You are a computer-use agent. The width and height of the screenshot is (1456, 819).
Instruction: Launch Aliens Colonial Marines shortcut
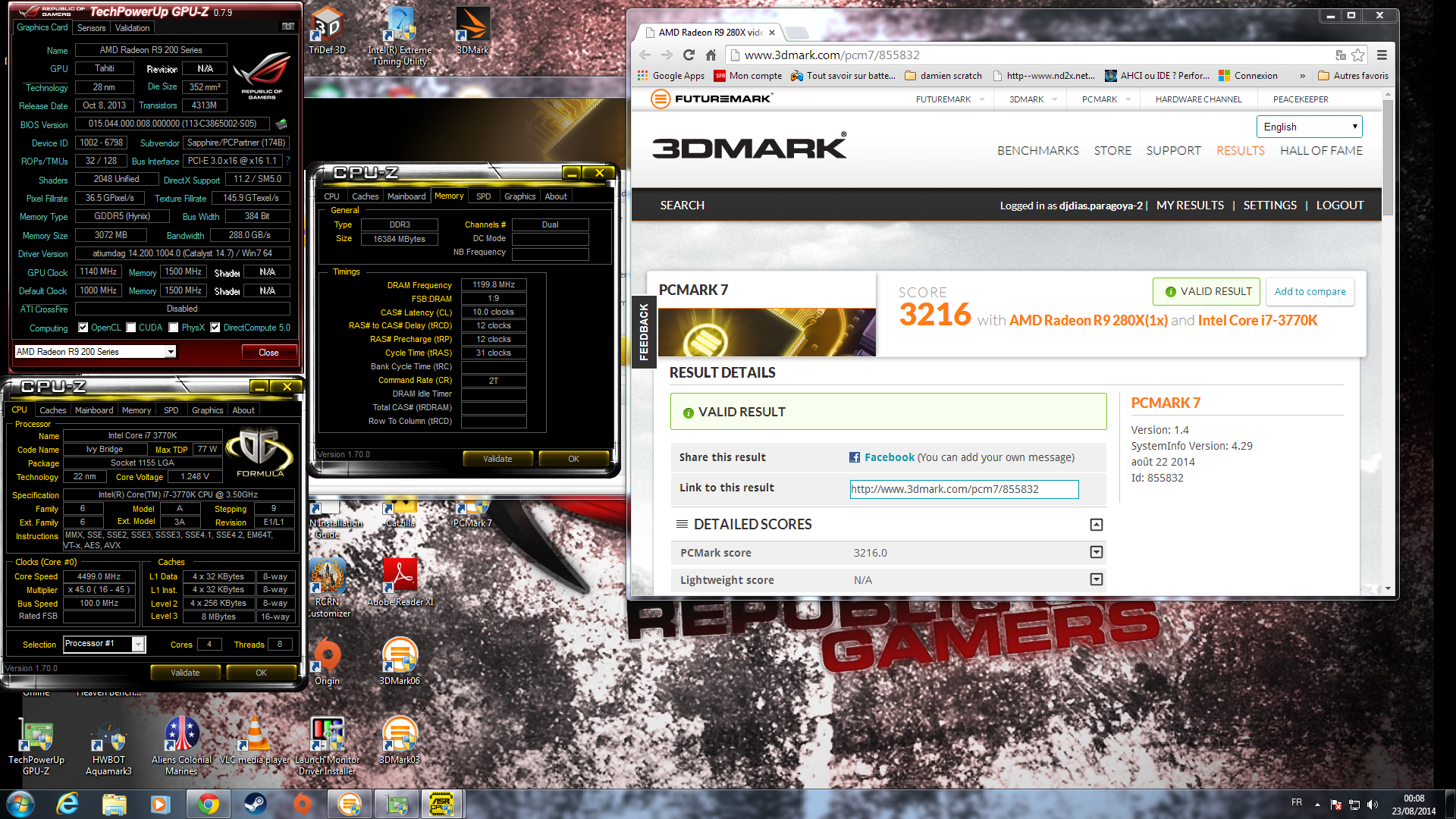181,745
